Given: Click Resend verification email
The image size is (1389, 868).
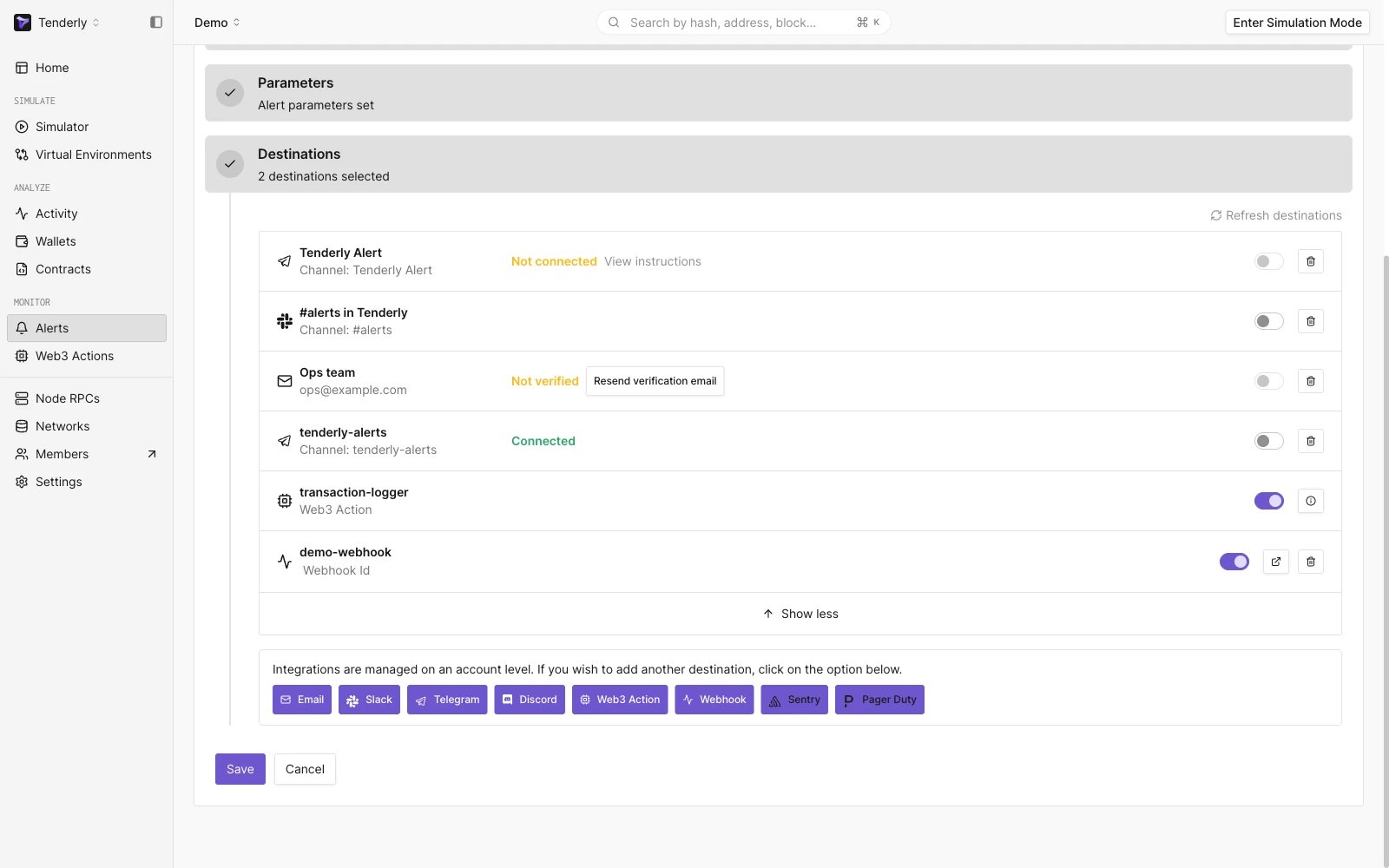Looking at the screenshot, I should pyautogui.click(x=655, y=381).
